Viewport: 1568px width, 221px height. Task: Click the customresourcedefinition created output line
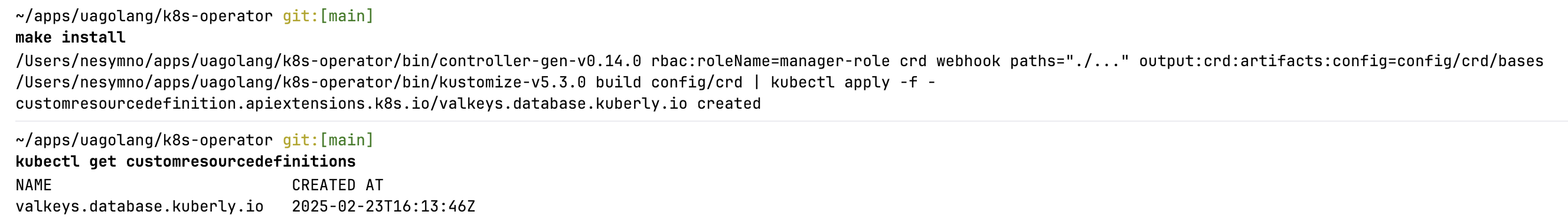[388, 104]
